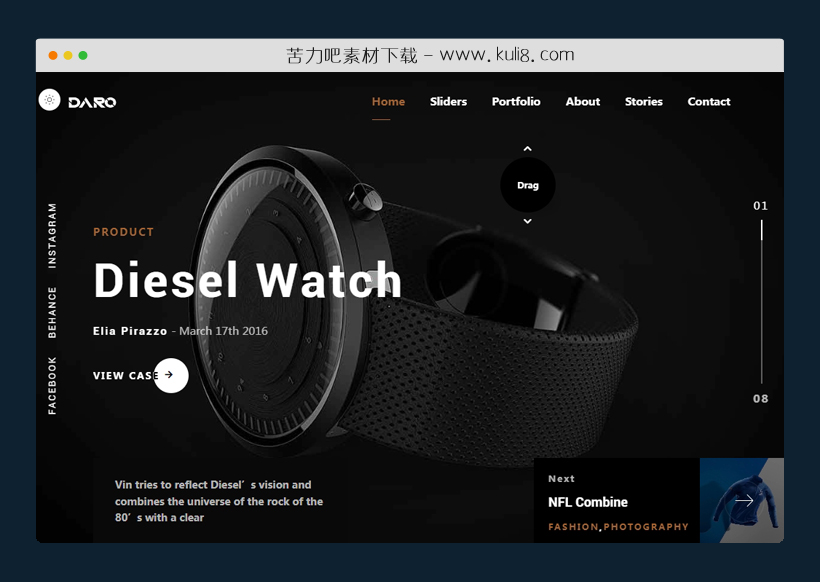Click the white arrow circle button
The width and height of the screenshot is (820, 582).
point(171,375)
